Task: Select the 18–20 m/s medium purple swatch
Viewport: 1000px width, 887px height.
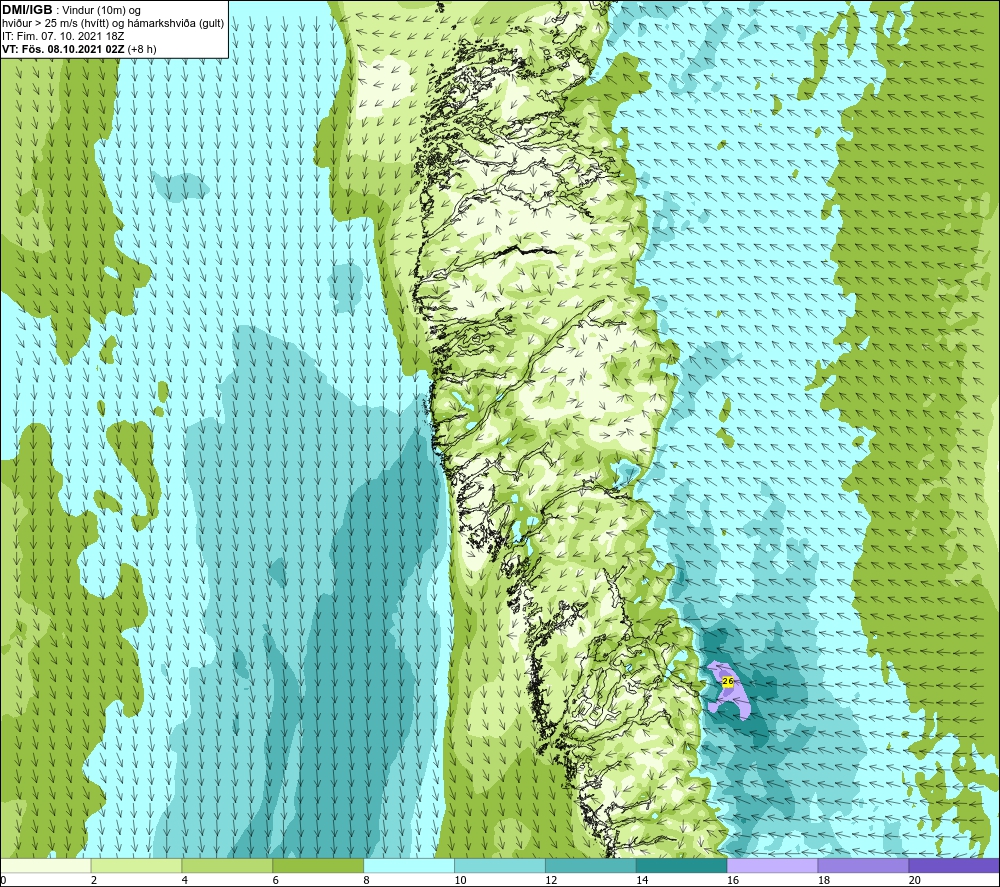Action: tap(863, 865)
